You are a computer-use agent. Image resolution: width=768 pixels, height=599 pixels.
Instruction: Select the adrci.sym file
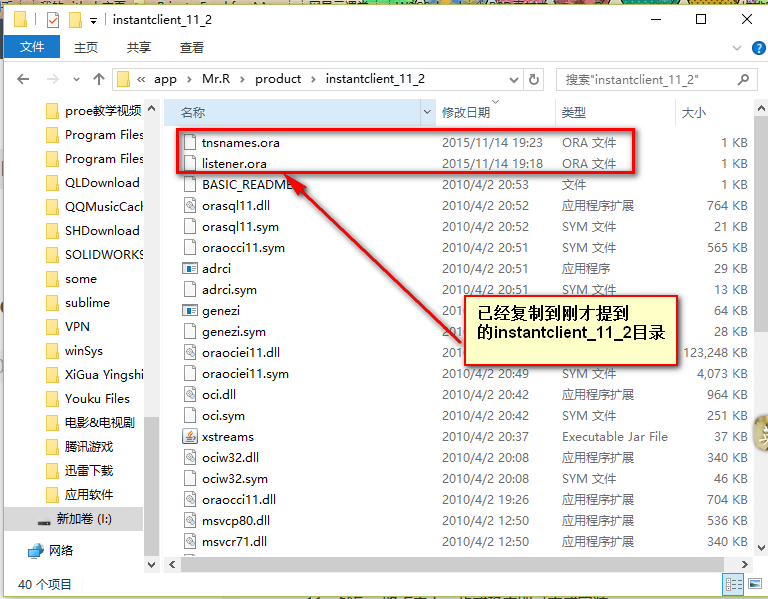pyautogui.click(x=229, y=290)
